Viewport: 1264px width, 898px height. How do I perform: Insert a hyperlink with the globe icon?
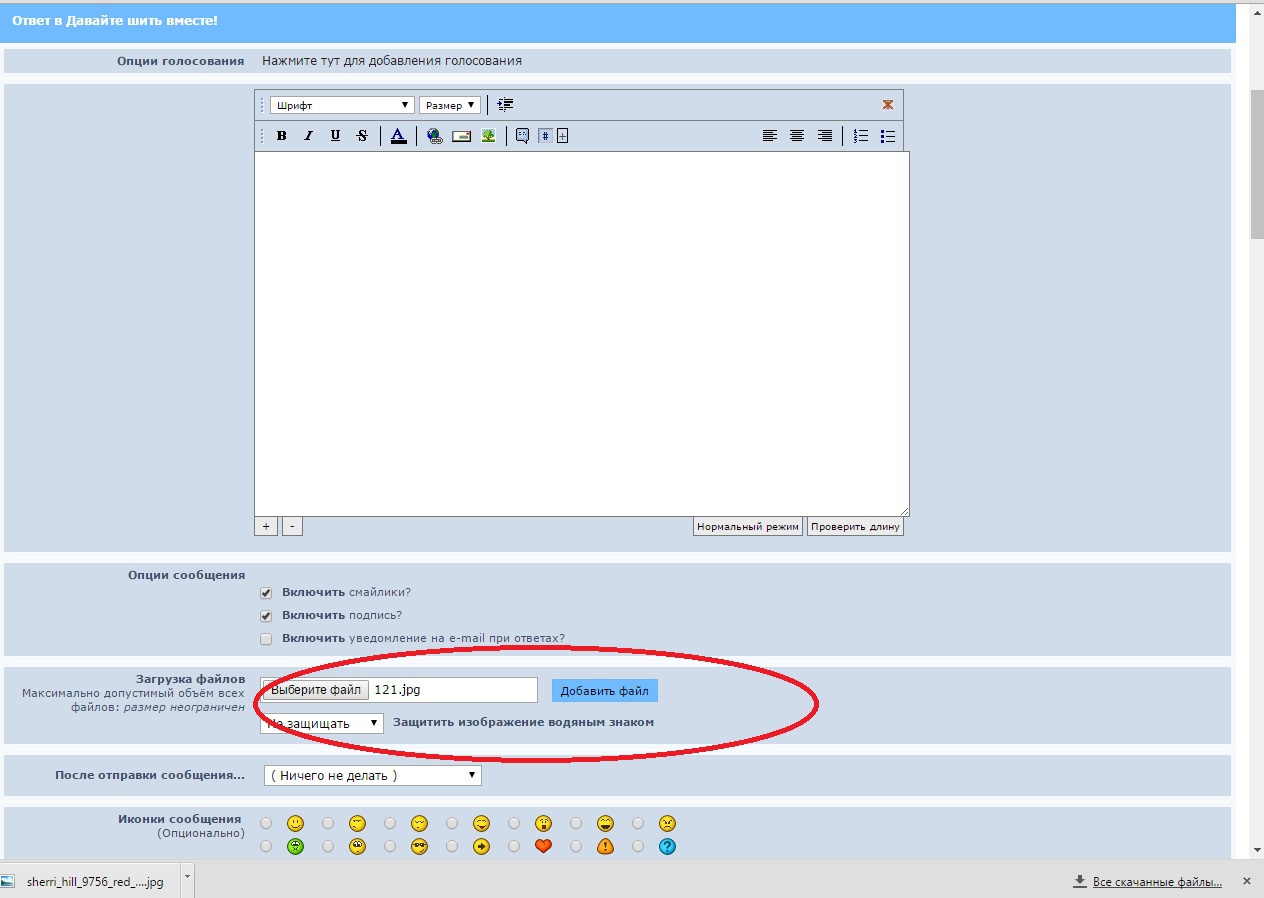(434, 136)
